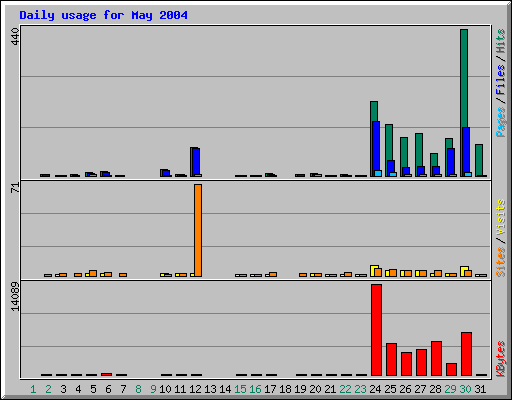512x400 pixels.
Task: Click the 'Daily usage for May 2004' title
Action: [103, 15]
